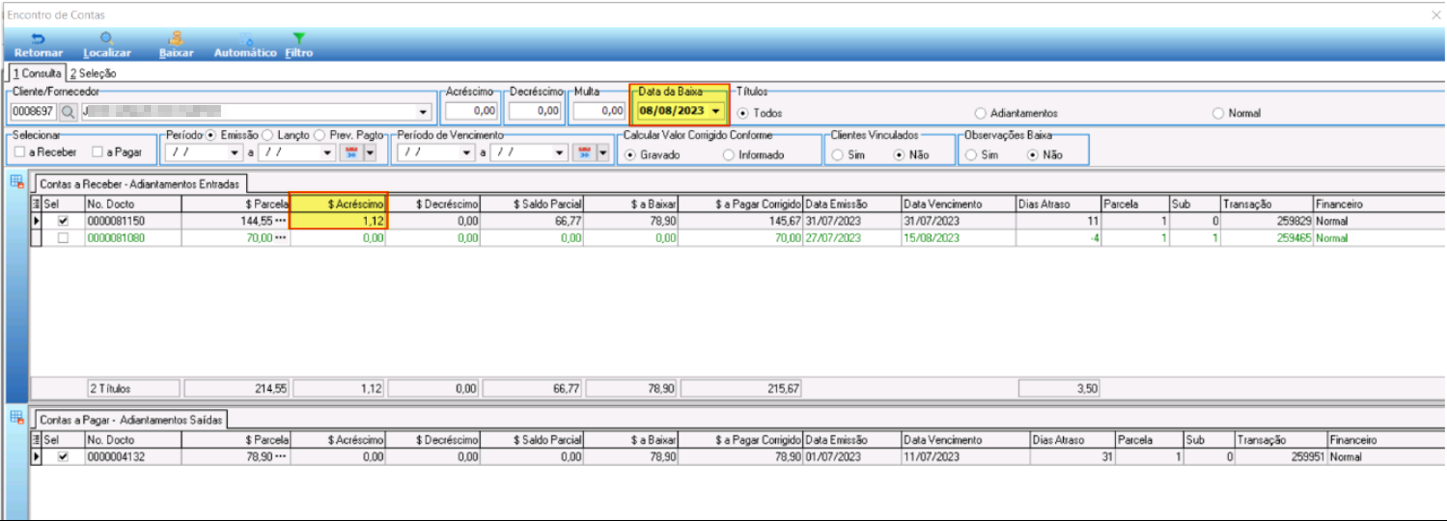Image resolution: width=1447 pixels, height=521 pixels.
Task: Expand the Data da Baixa date dropdown
Action: coord(716,112)
